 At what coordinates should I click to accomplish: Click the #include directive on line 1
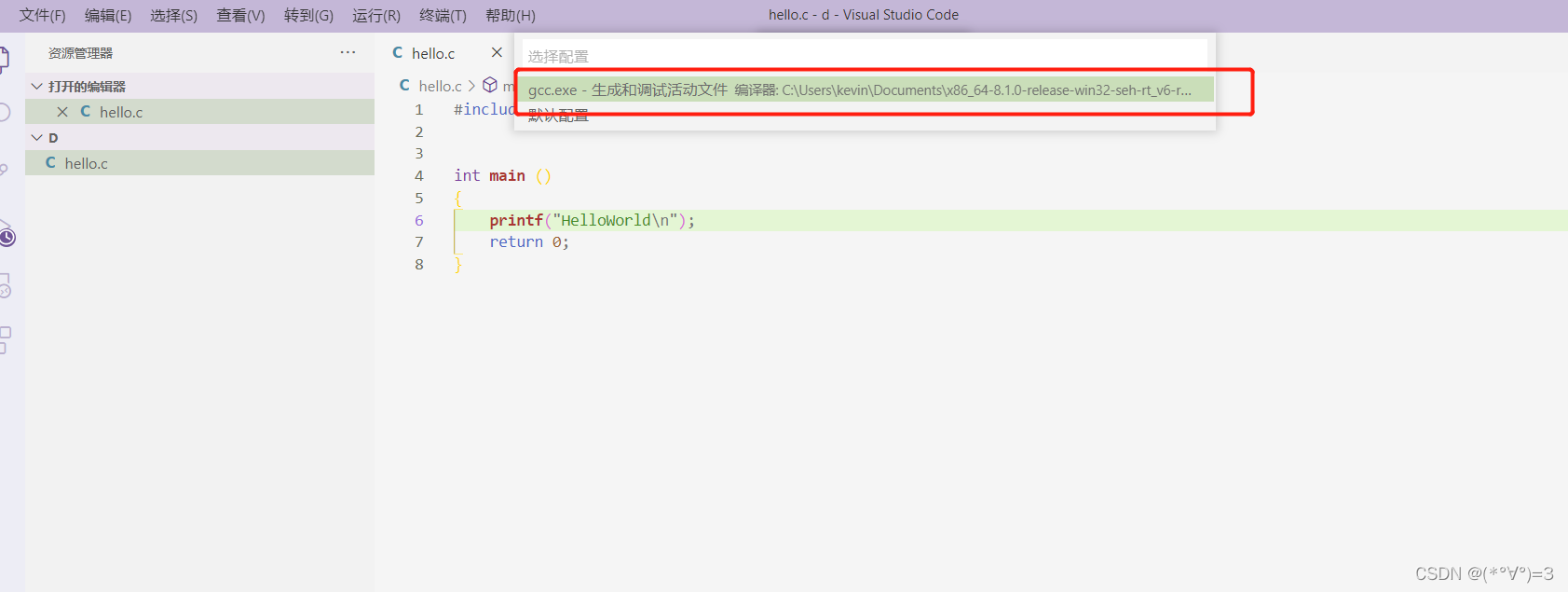click(484, 109)
